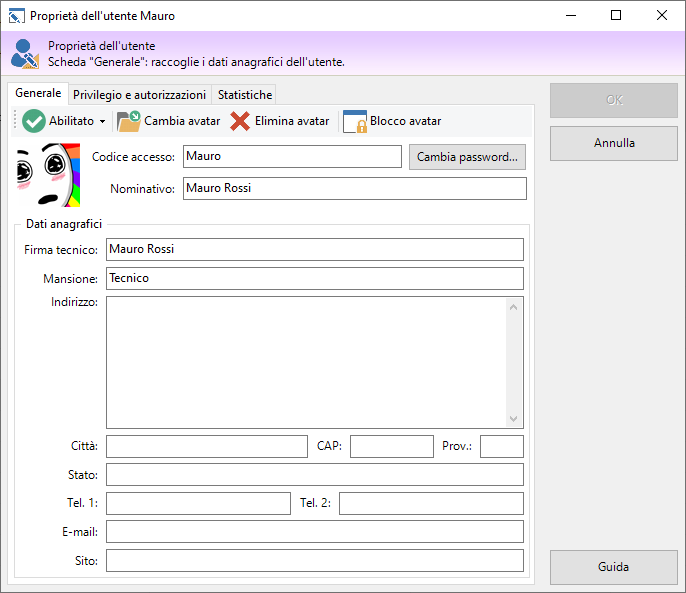Click the Annulla button

(613, 143)
